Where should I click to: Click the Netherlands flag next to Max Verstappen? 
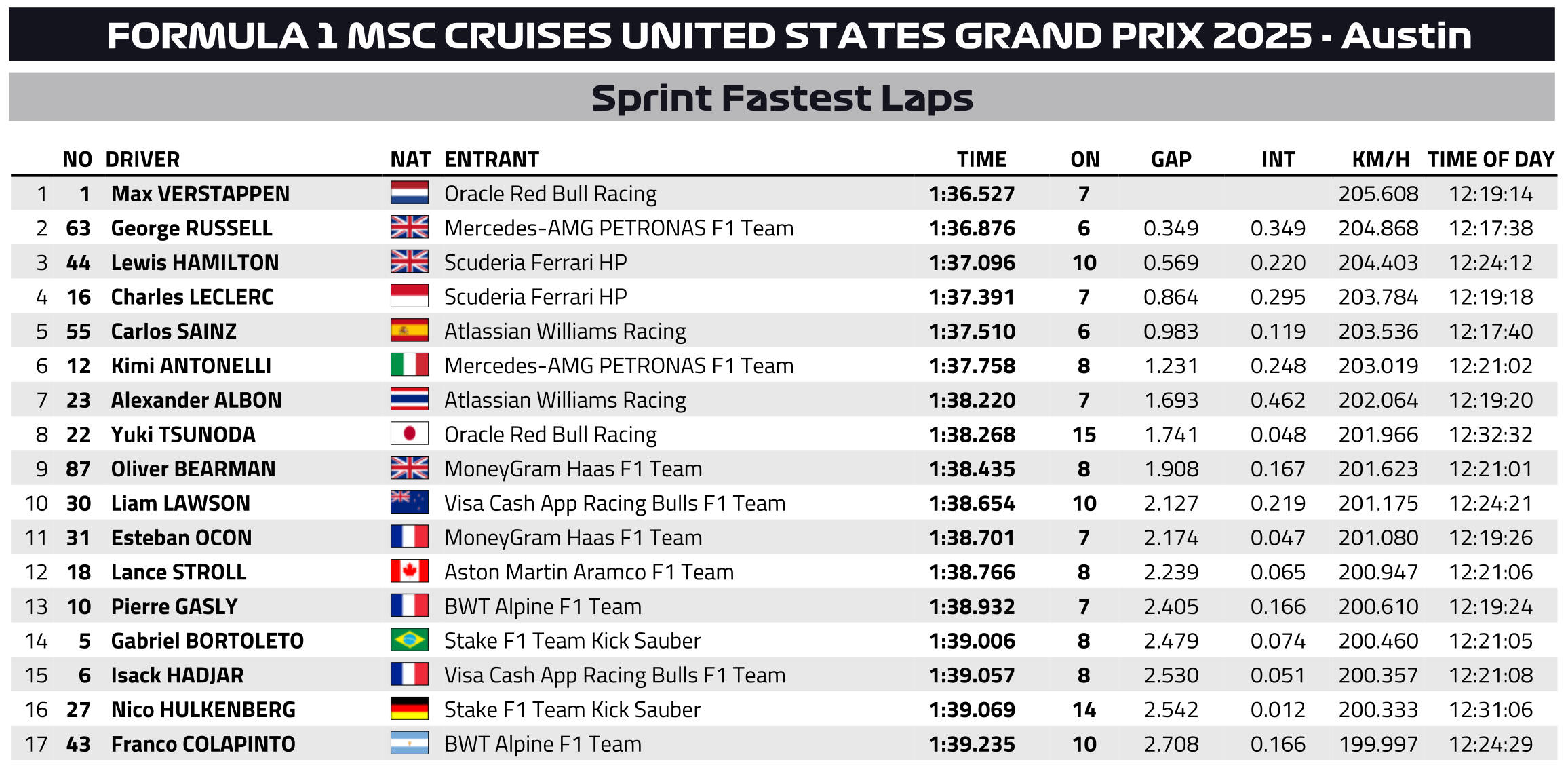pos(409,193)
